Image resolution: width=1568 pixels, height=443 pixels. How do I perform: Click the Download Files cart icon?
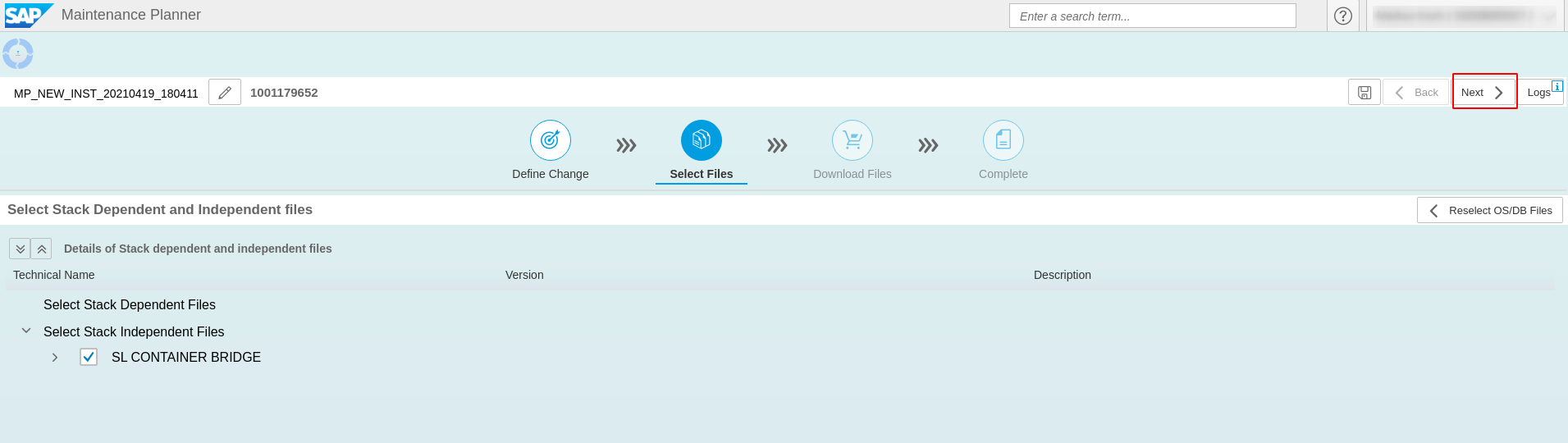tap(853, 141)
